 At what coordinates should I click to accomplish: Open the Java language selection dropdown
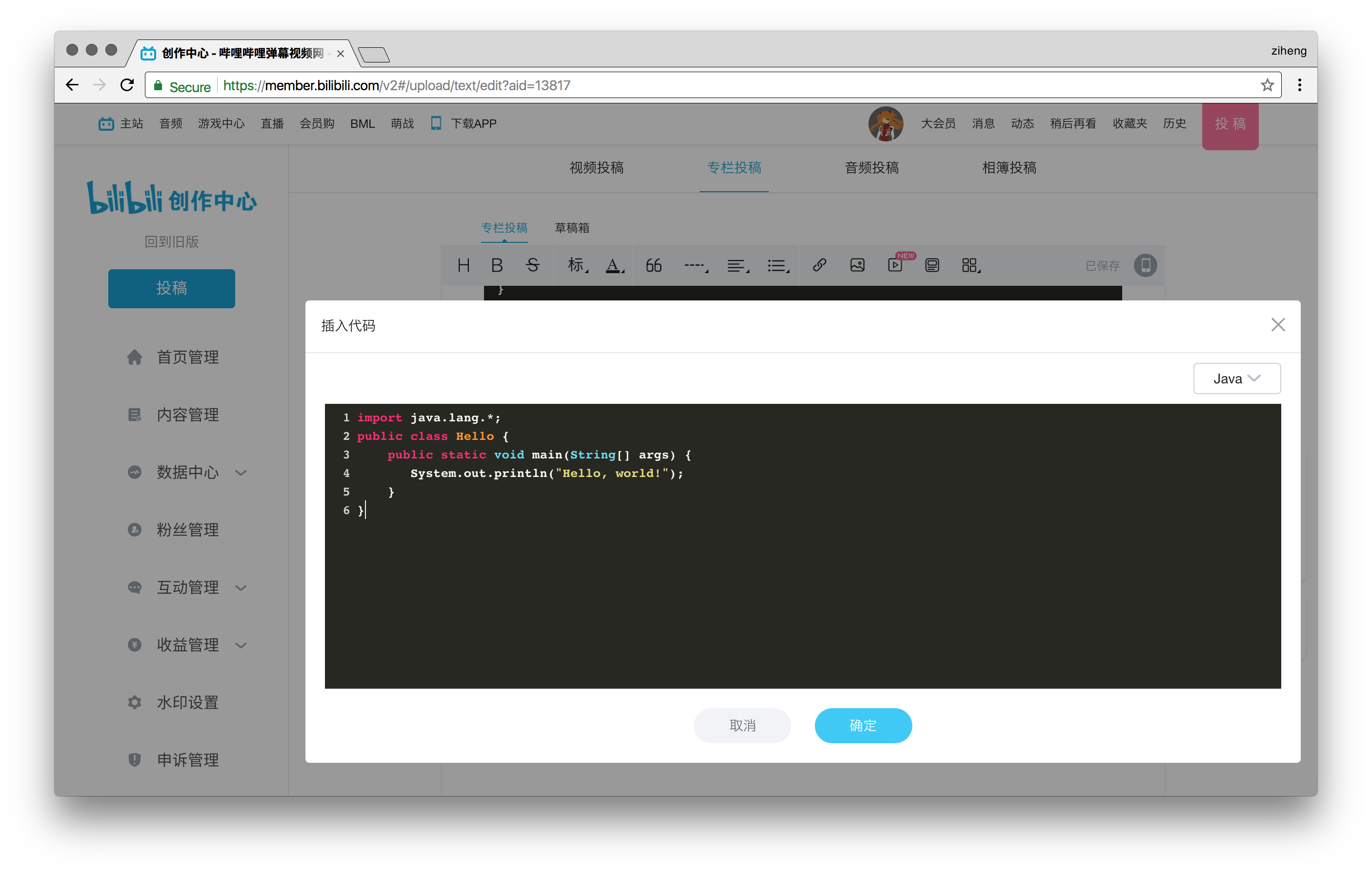click(1236, 378)
